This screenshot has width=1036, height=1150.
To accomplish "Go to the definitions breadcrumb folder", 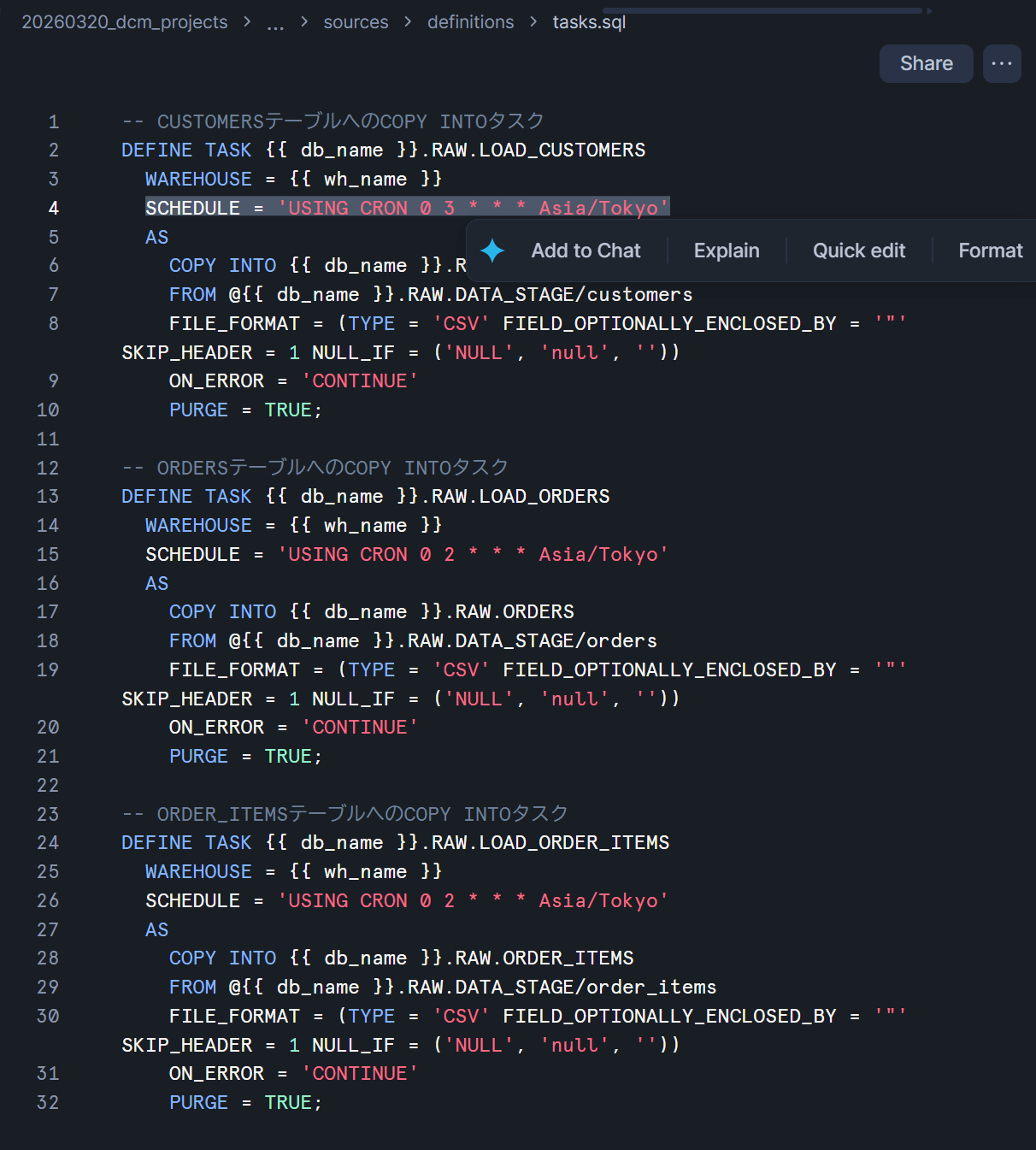I will coord(471,22).
